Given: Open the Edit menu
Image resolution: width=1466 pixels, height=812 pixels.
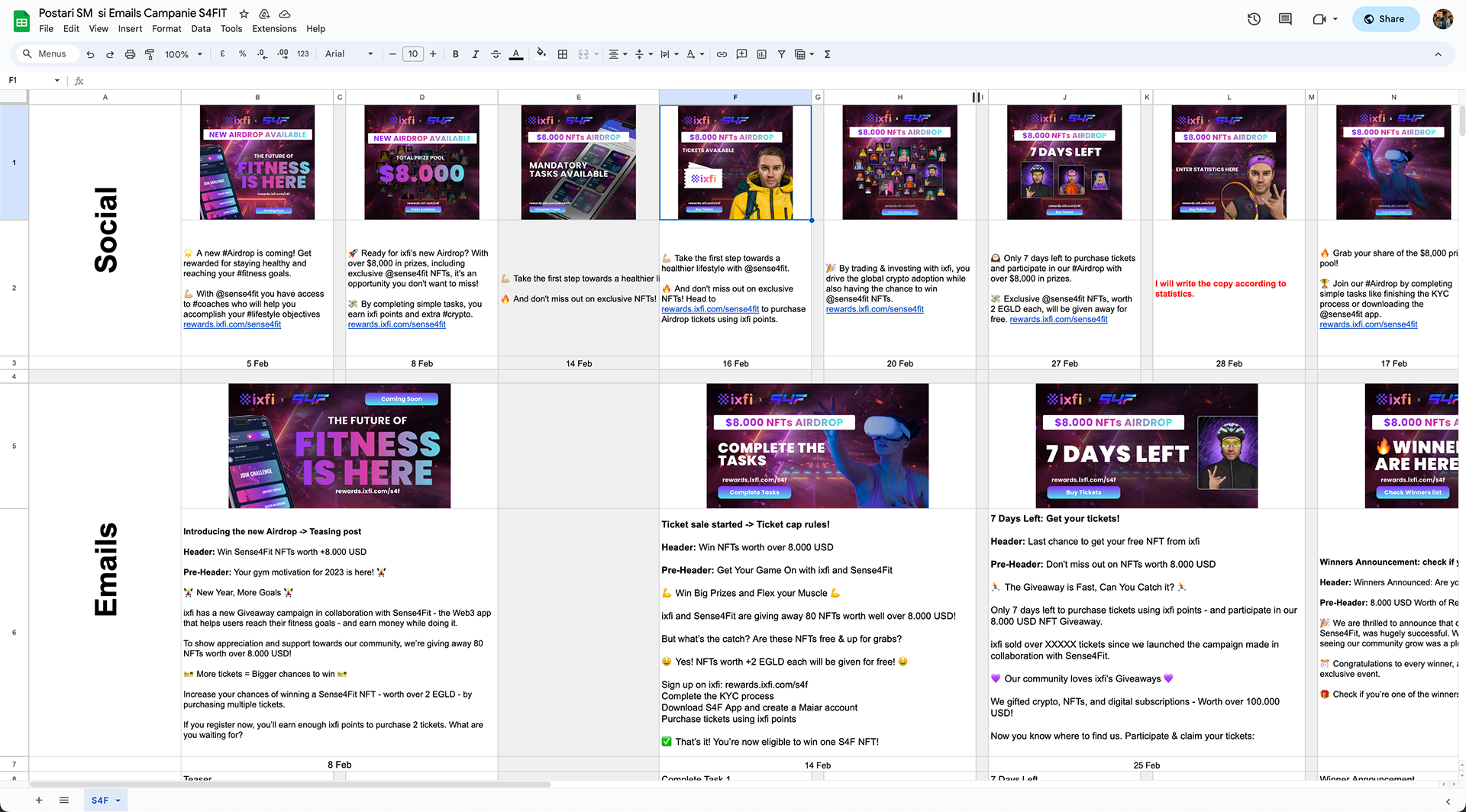Looking at the screenshot, I should (71, 29).
